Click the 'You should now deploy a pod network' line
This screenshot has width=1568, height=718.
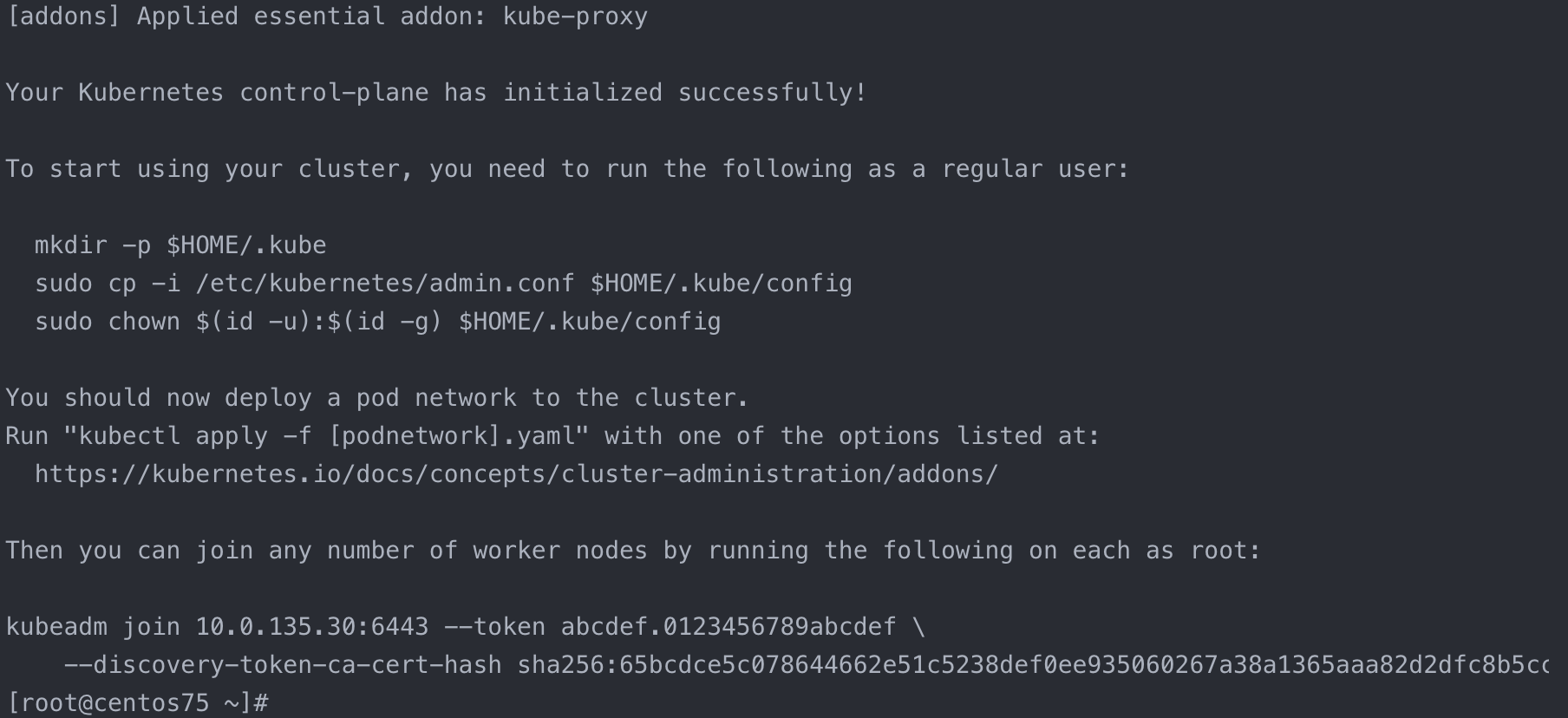(377, 398)
